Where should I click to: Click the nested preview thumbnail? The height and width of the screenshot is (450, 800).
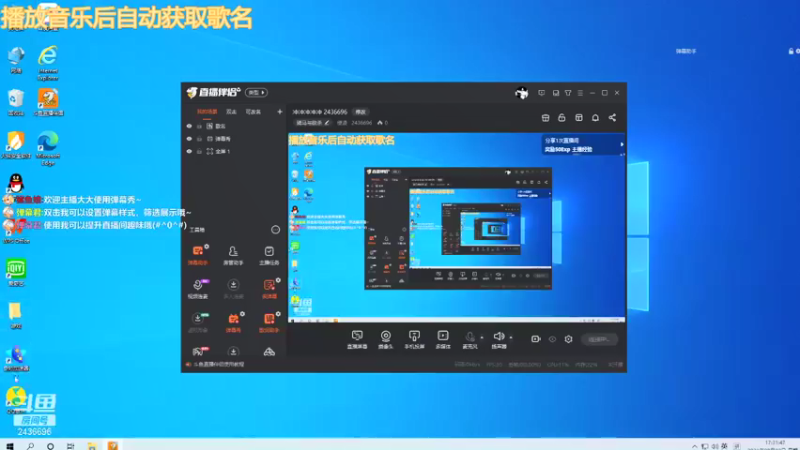[x=458, y=228]
